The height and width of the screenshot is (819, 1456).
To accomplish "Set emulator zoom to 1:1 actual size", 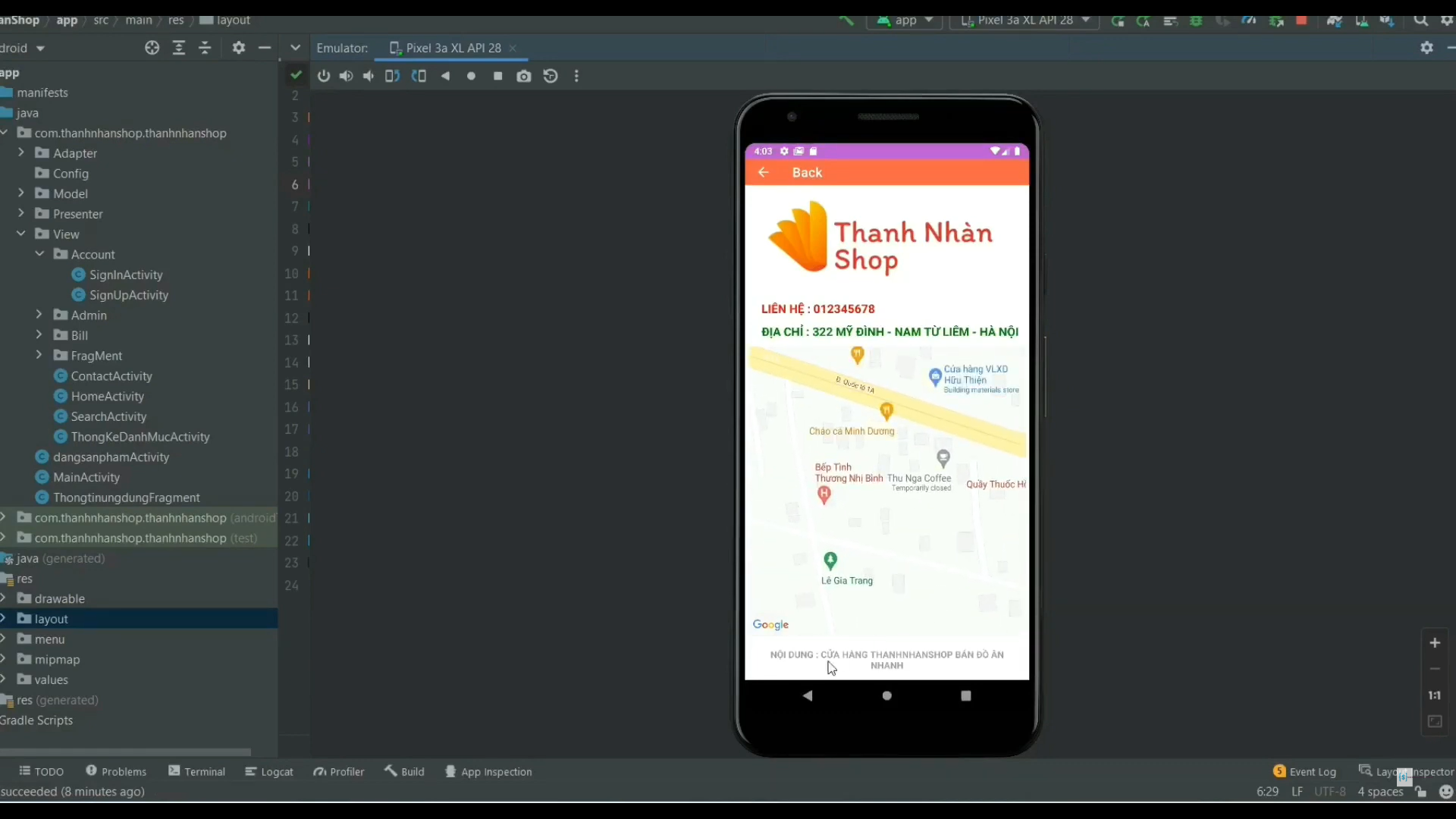I will pyautogui.click(x=1435, y=695).
